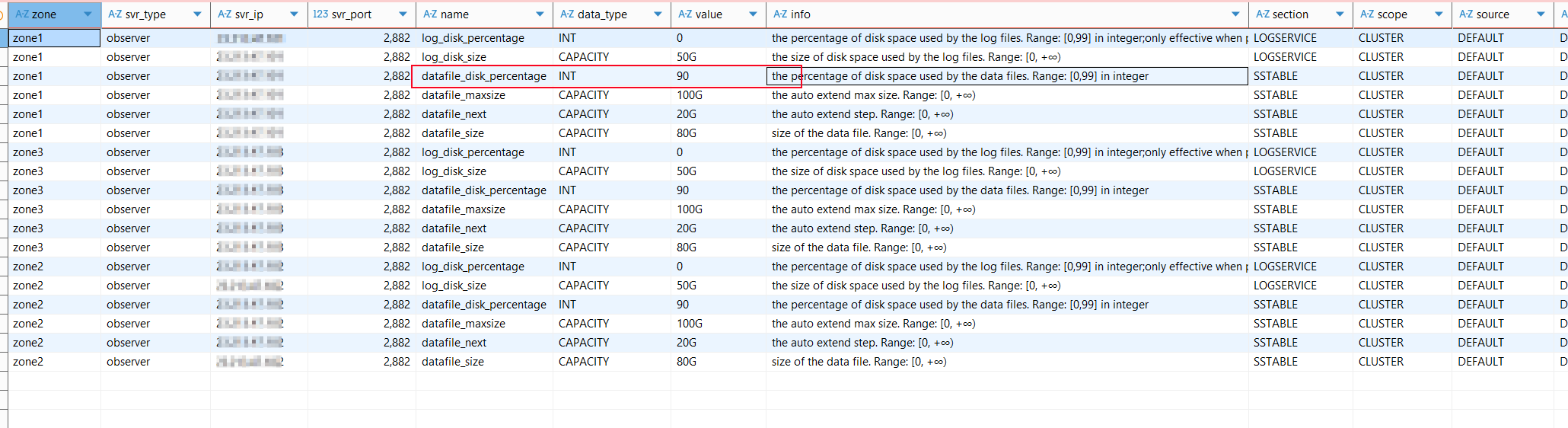The image size is (1568, 428).
Task: Click the string type icon of data_type column
Action: (567, 14)
